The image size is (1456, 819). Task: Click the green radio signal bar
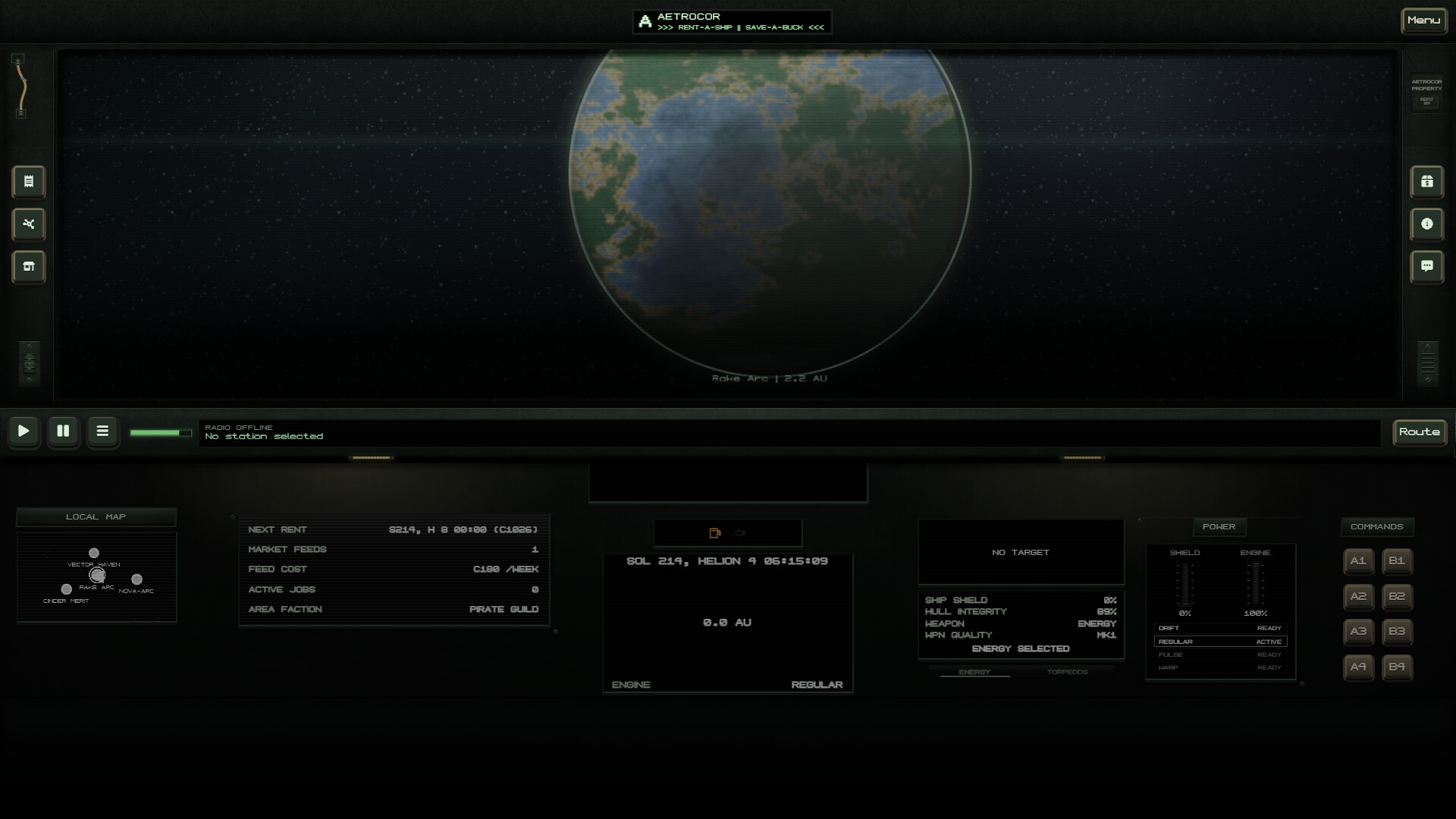pyautogui.click(x=160, y=433)
